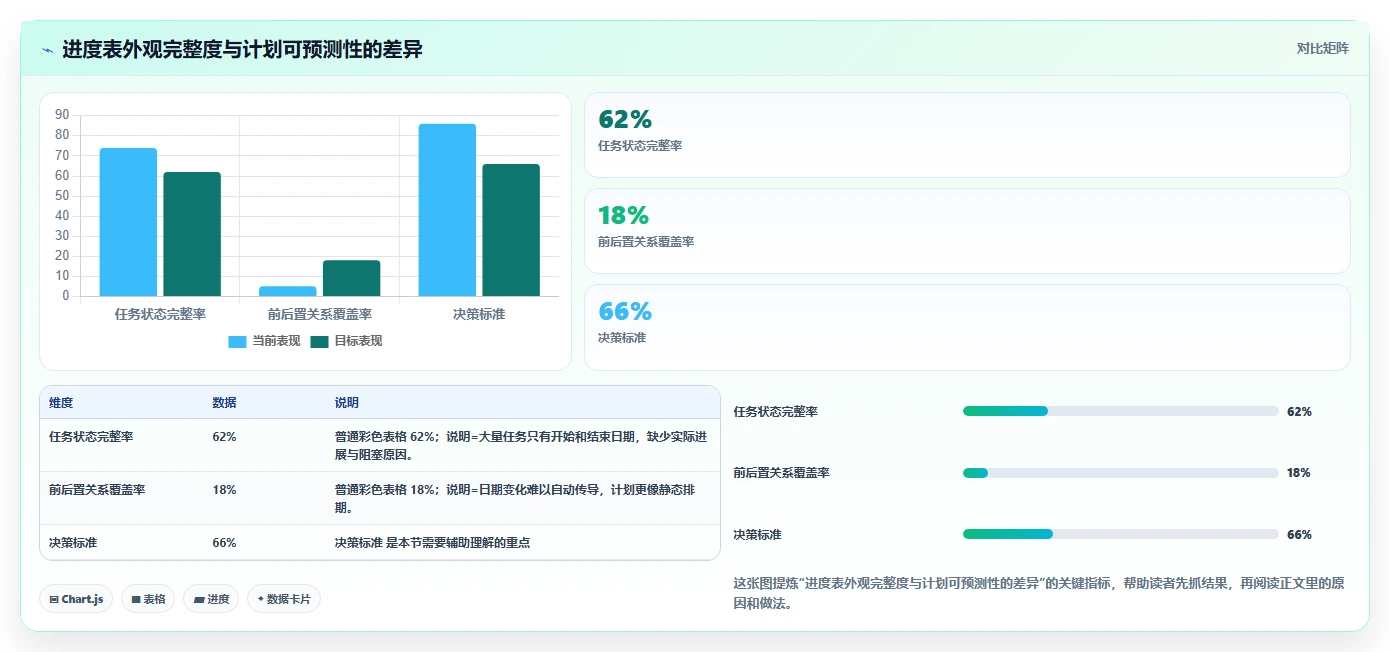Click the 目标表现 bar for 前后置关系覆盖率

coord(351,278)
